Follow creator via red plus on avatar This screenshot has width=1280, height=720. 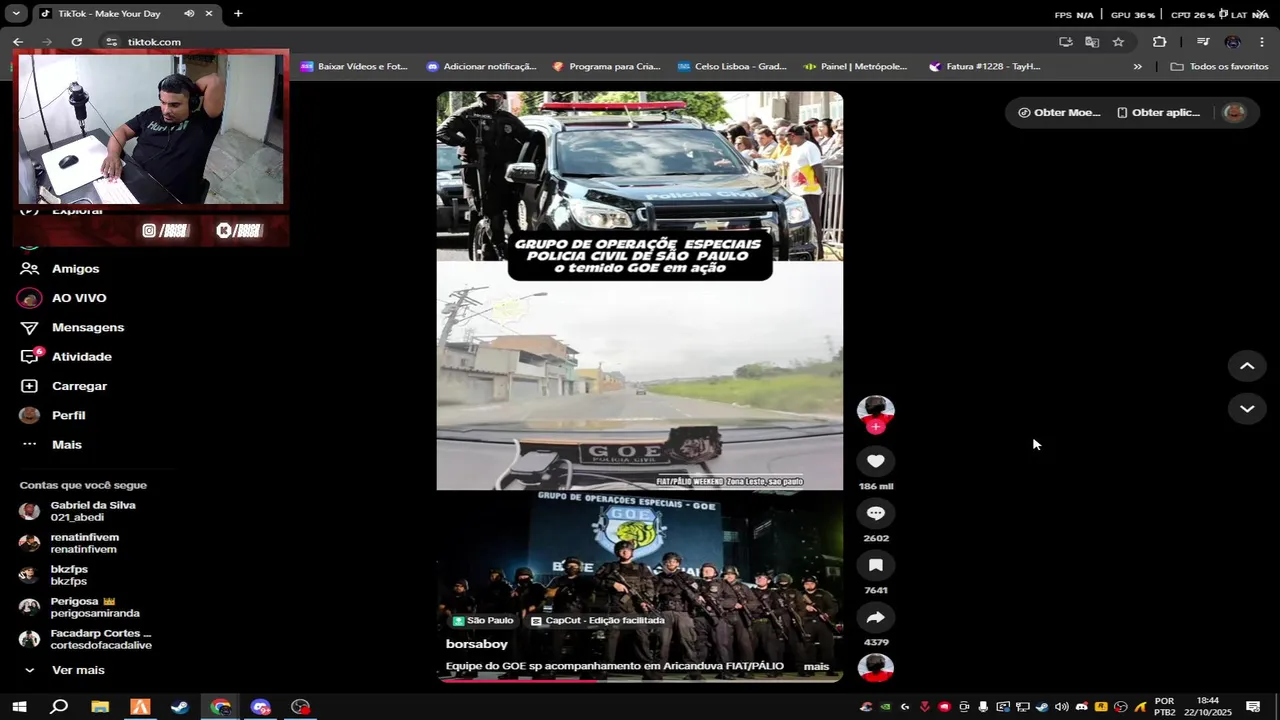coord(875,427)
